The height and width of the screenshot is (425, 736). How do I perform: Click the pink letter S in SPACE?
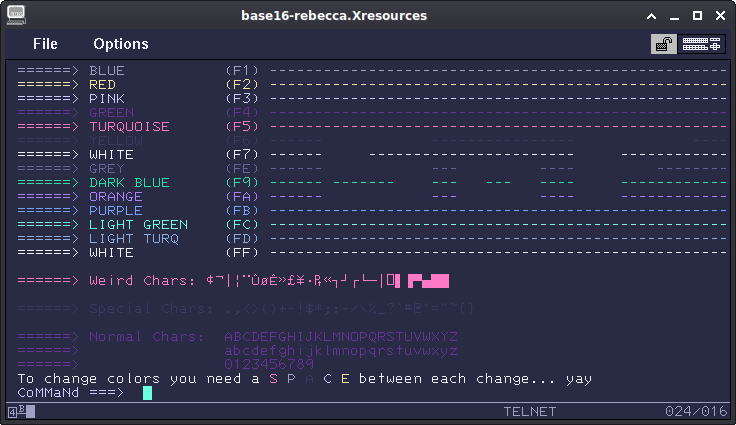273,379
